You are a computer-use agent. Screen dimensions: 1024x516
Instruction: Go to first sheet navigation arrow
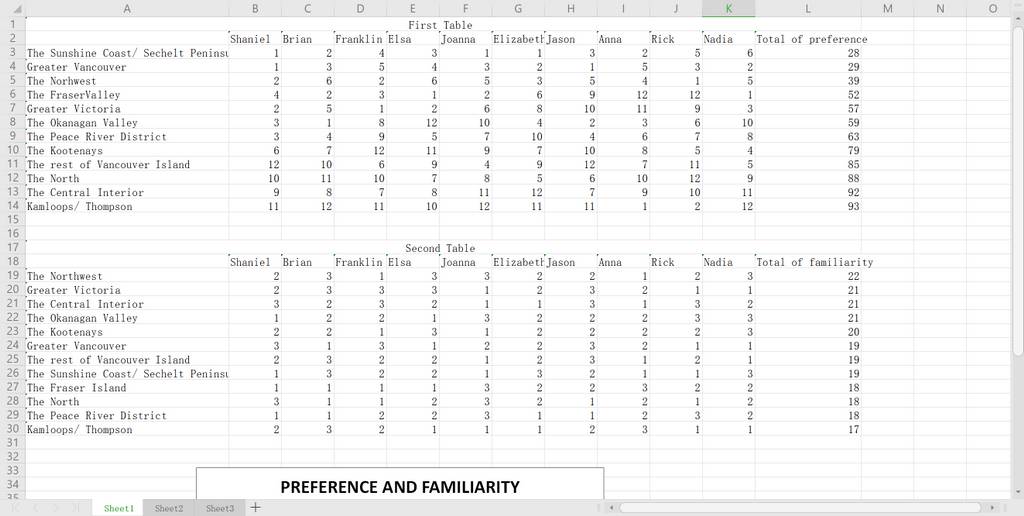point(18,508)
